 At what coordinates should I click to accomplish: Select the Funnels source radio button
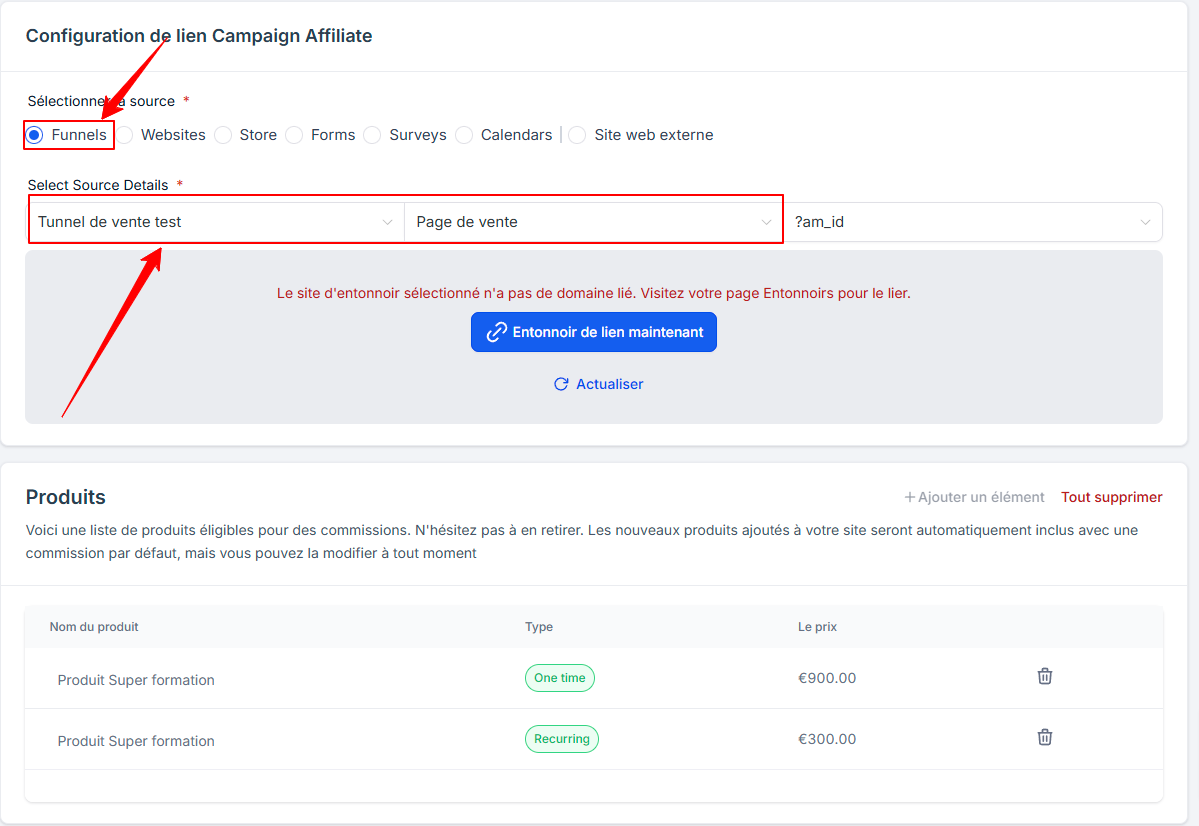click(34, 135)
